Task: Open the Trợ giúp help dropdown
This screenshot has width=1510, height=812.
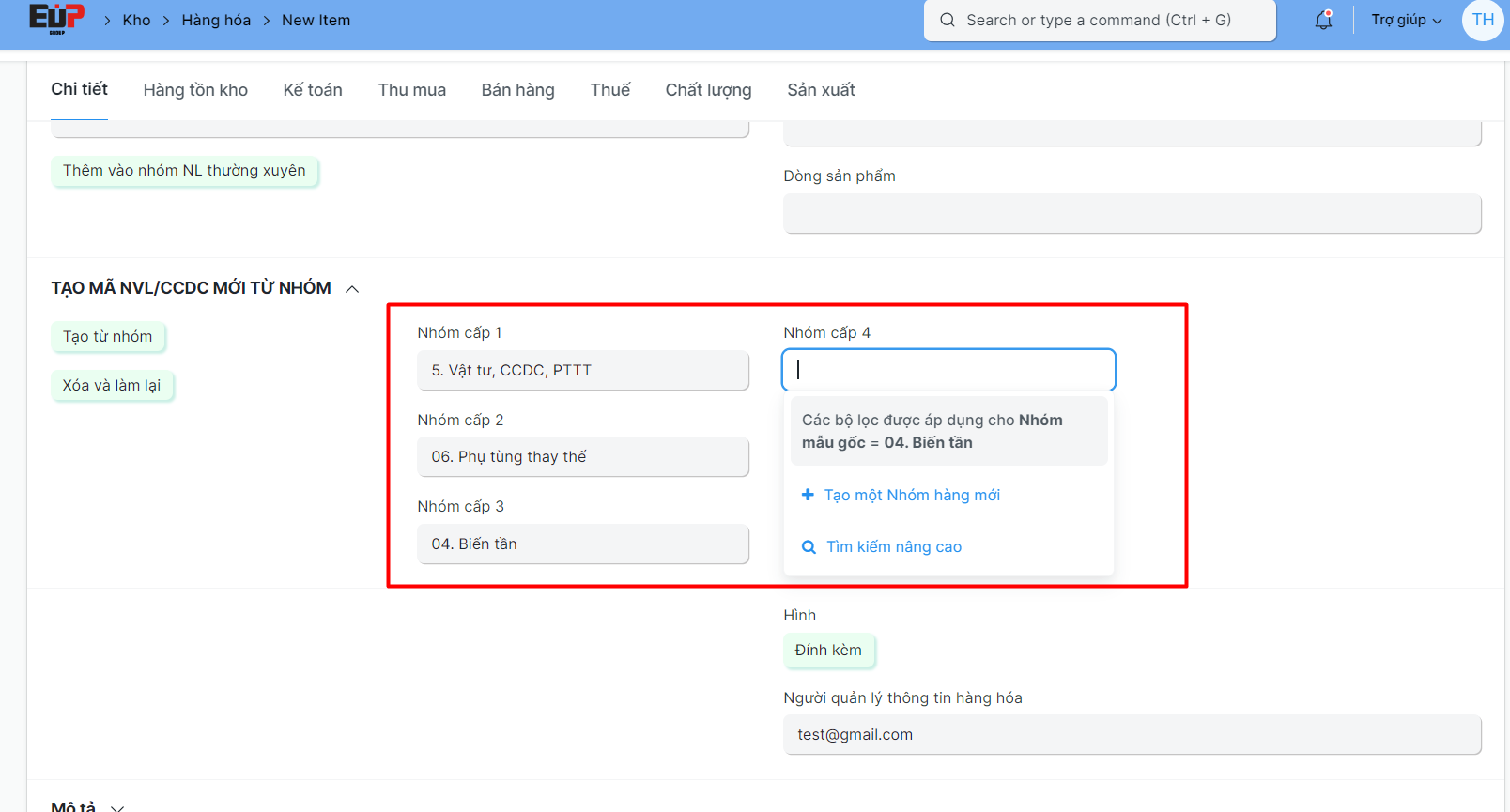Action: click(1406, 20)
